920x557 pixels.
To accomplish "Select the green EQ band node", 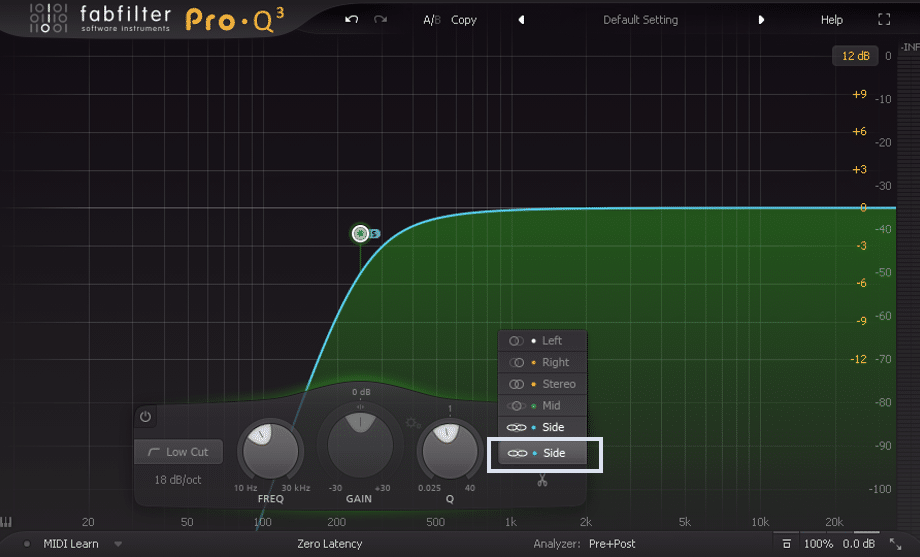I will coord(360,234).
